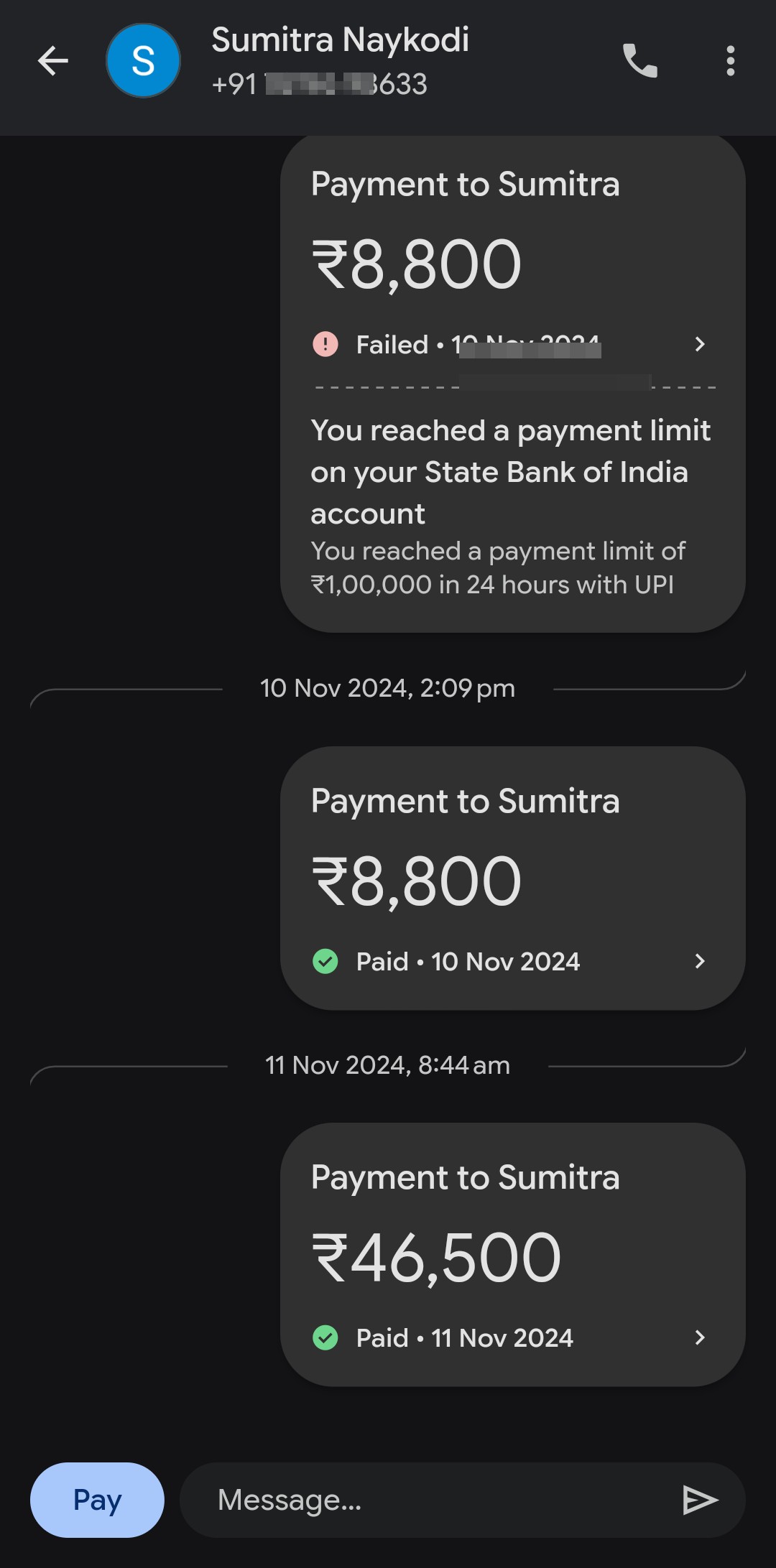This screenshot has height=1568, width=776.
Task: Tap green check on ₹8,800 paid payment
Action: tap(325, 961)
